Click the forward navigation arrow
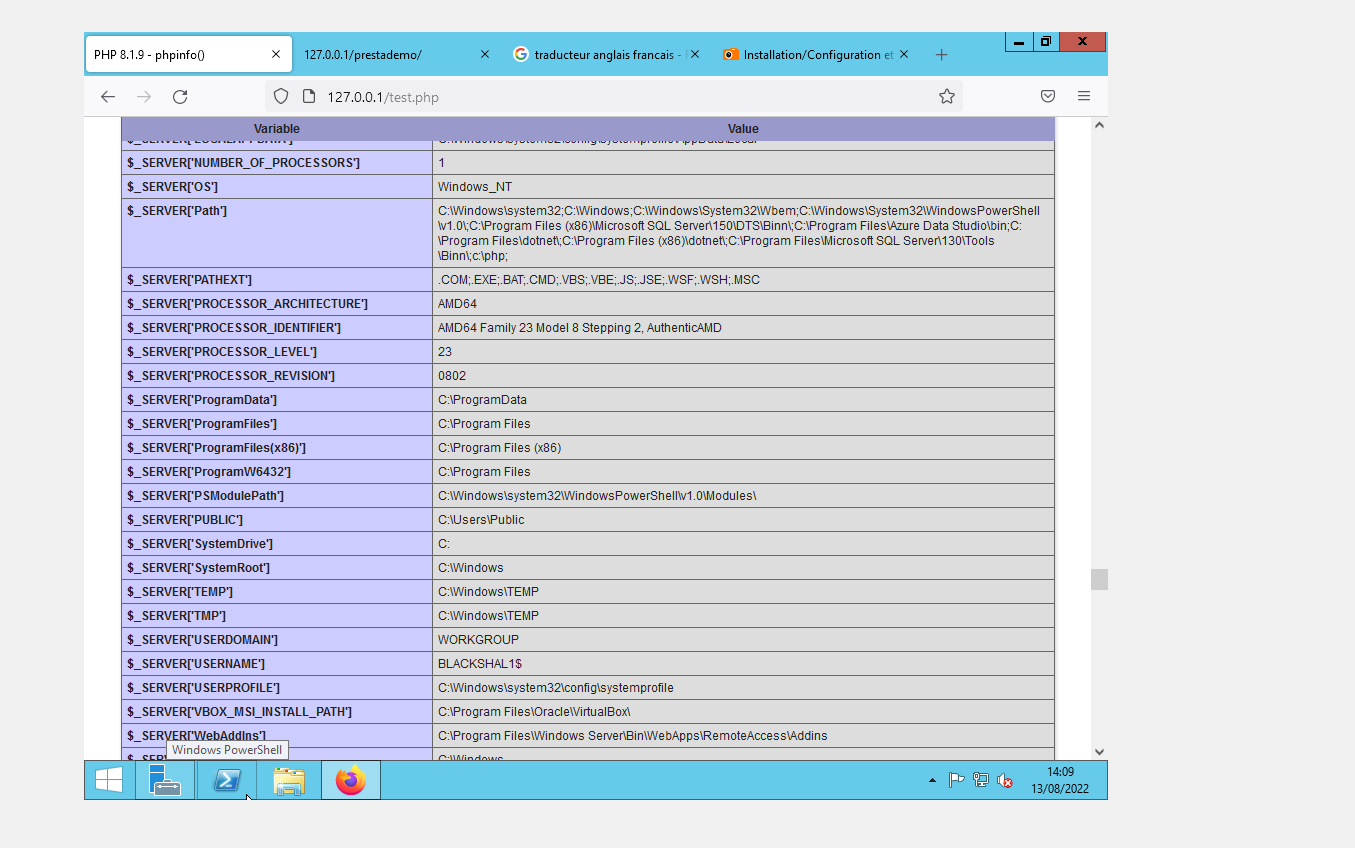Viewport: 1355px width, 848px height. [x=144, y=97]
